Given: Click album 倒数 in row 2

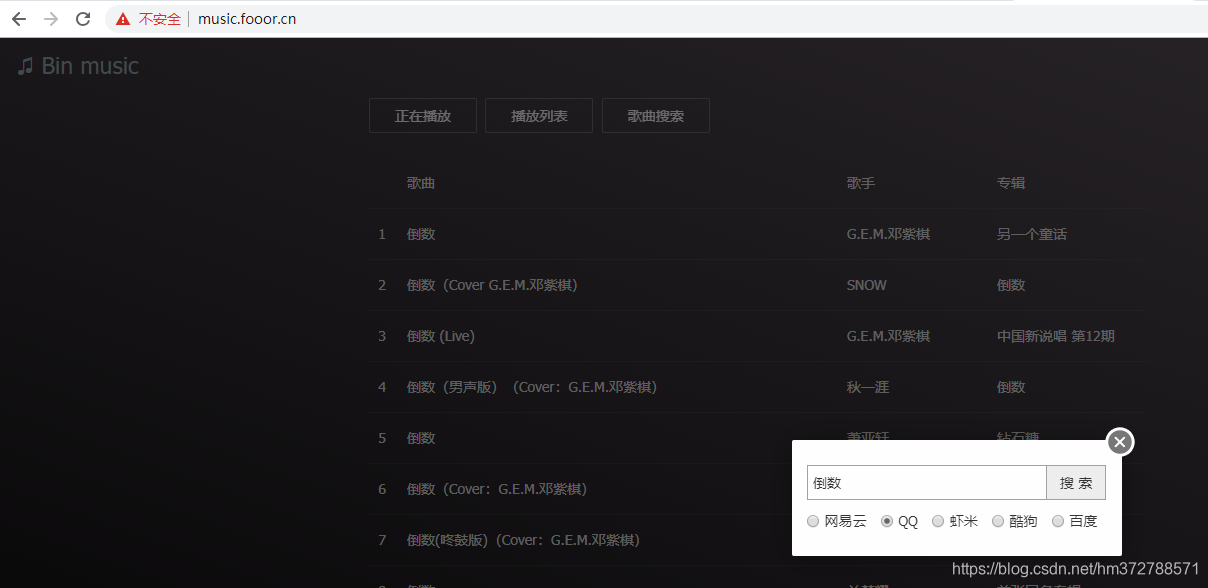Looking at the screenshot, I should tap(1011, 285).
